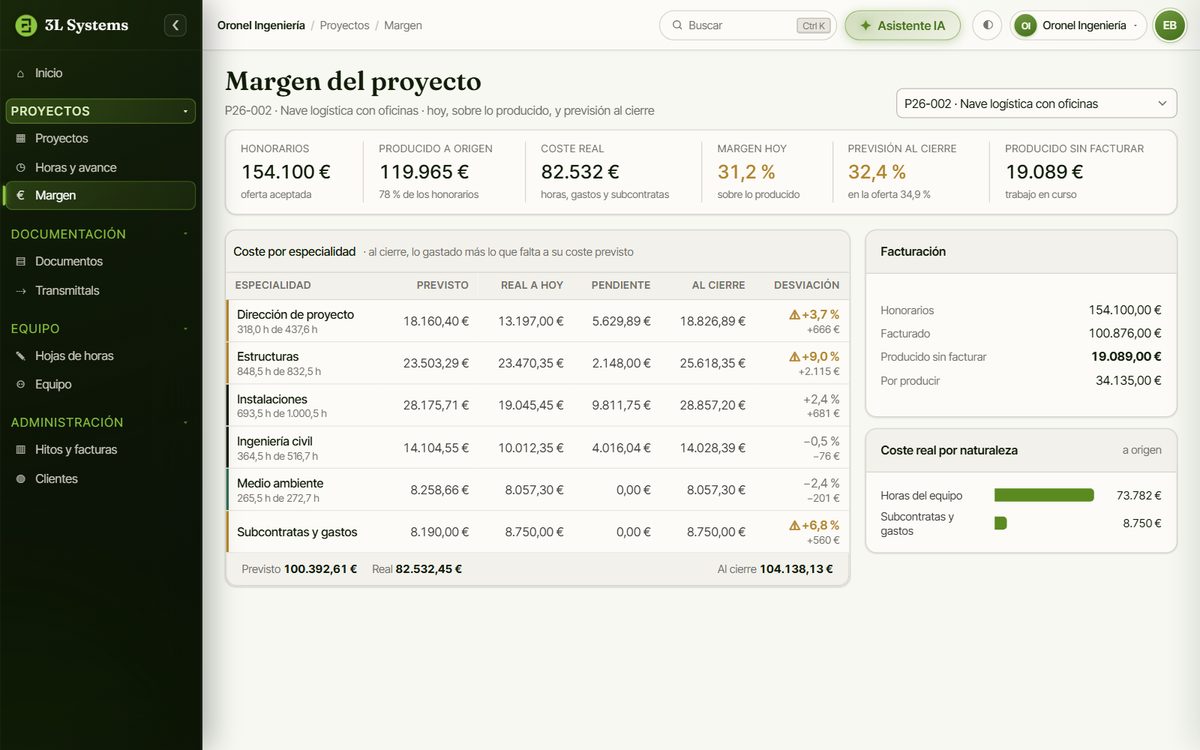Click the warning icon beside +6,8 %

coord(795,526)
